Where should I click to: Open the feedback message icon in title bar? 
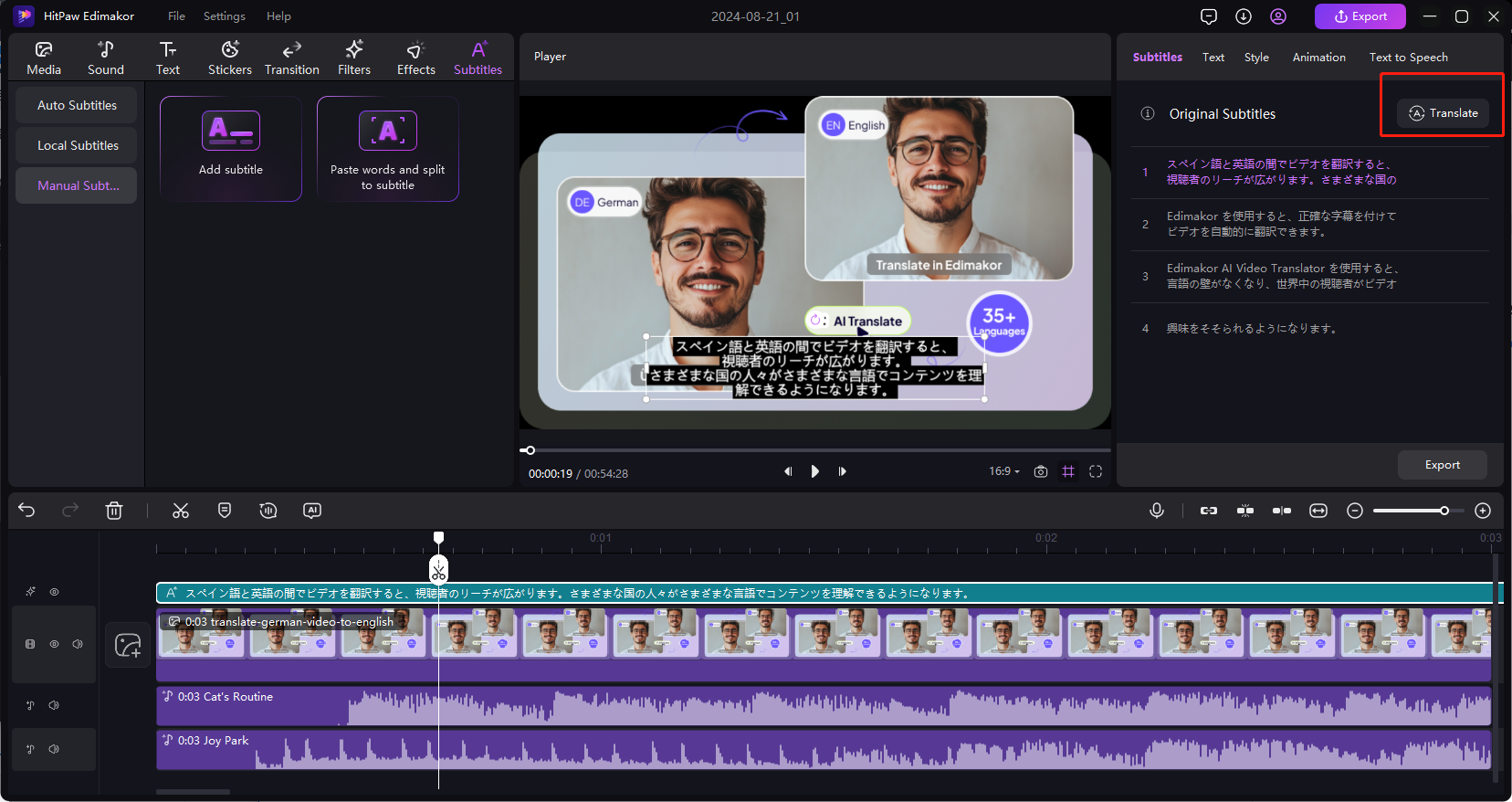1209,16
